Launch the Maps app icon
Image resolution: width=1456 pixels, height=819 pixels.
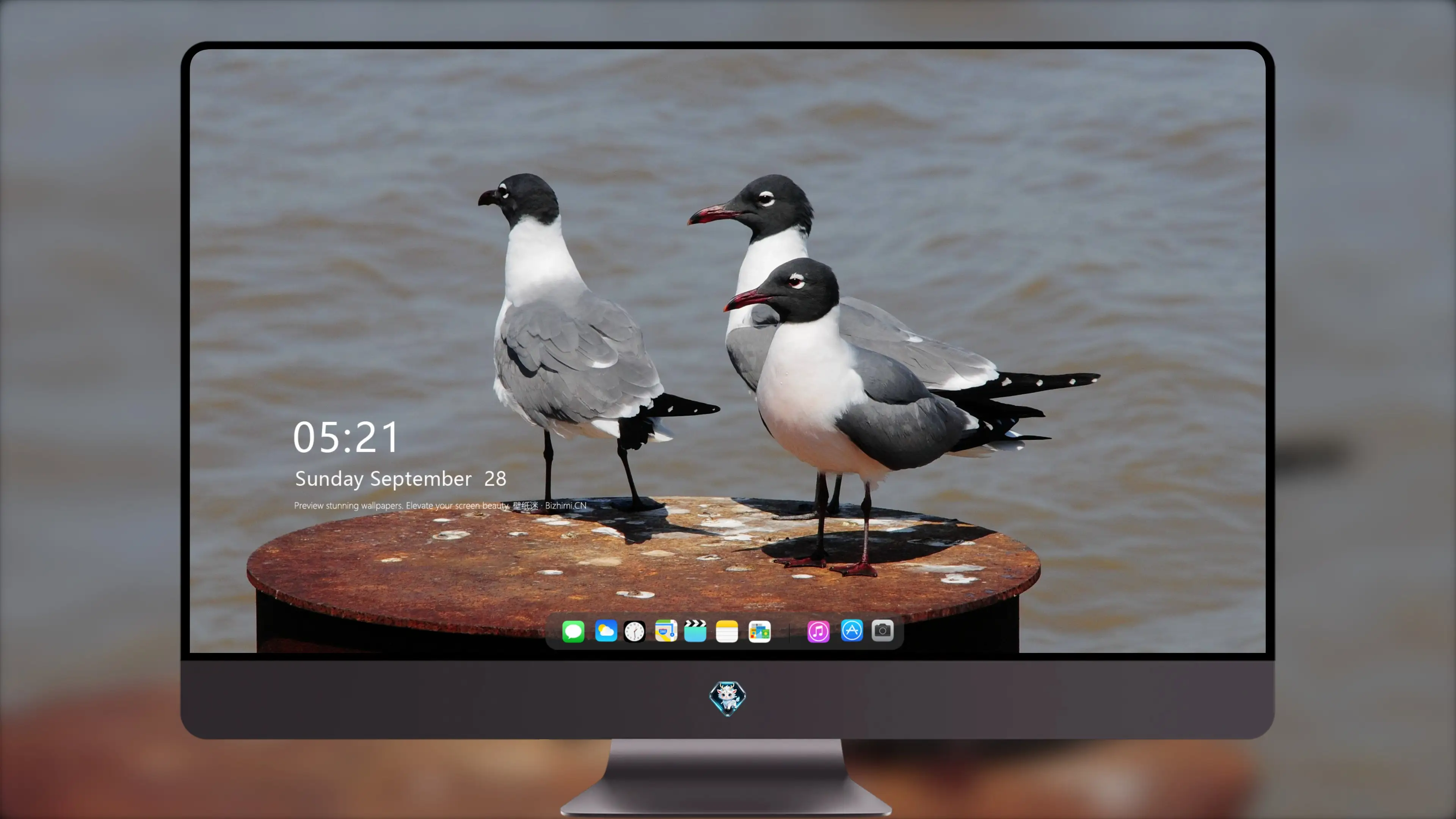667,631
